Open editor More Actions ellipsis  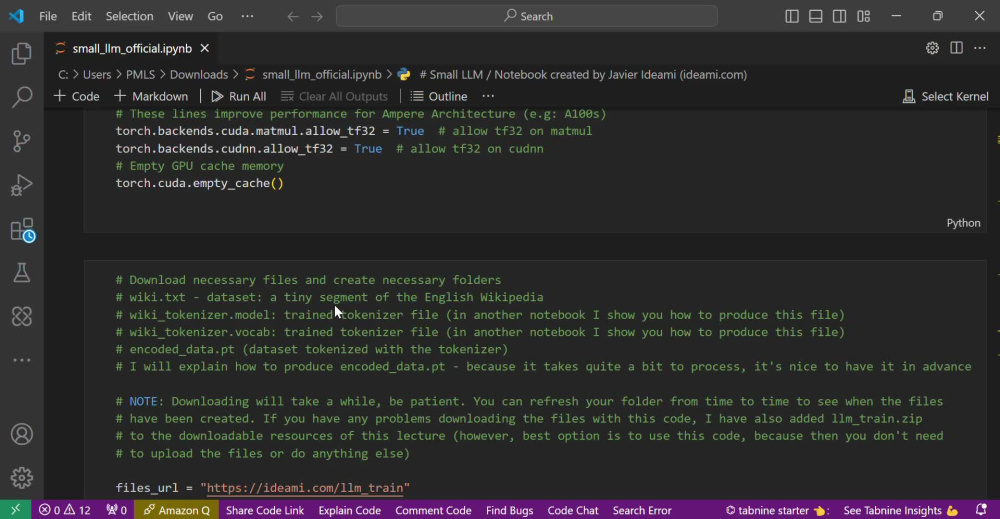point(980,48)
